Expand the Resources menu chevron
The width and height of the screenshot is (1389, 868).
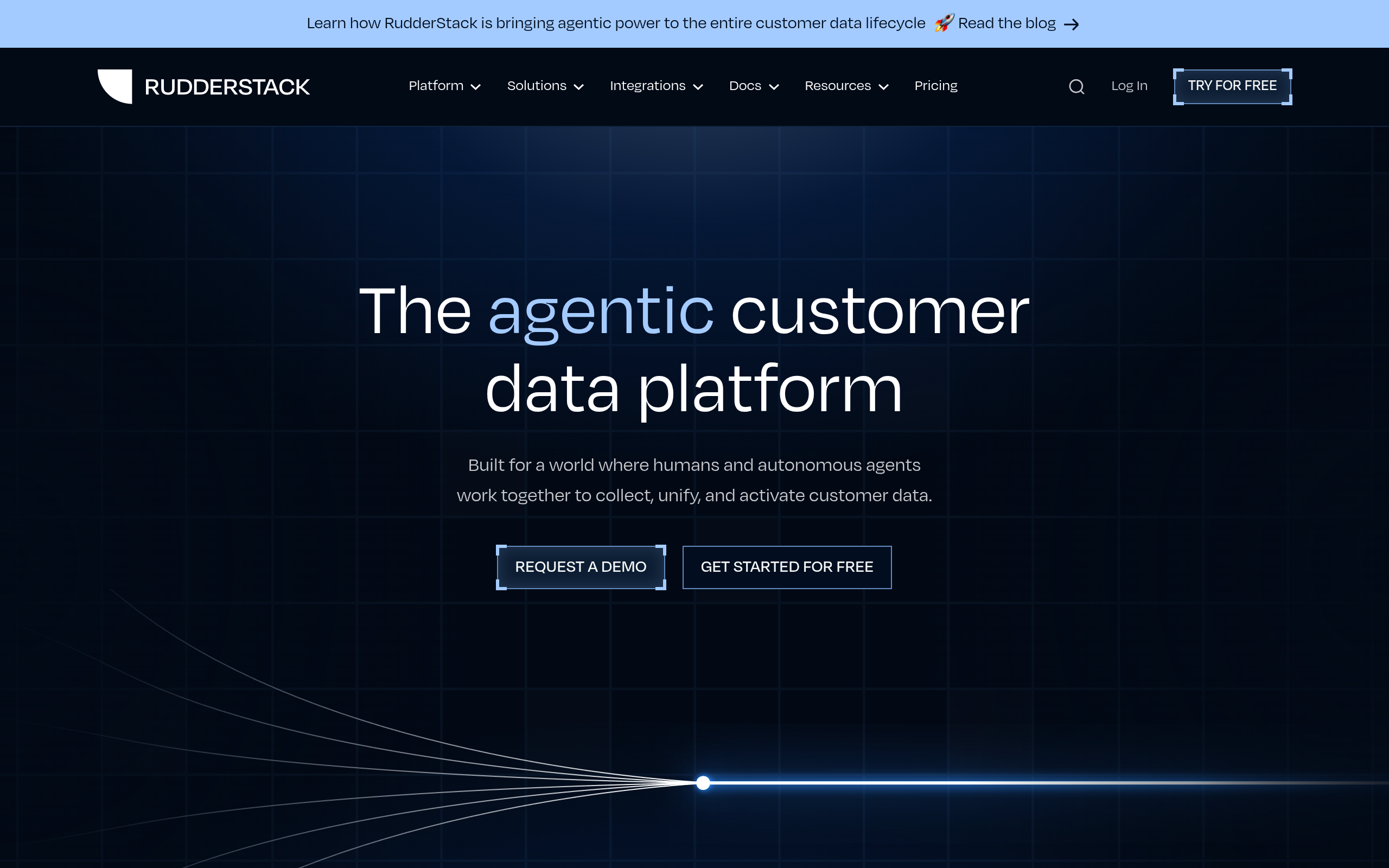coord(883,87)
